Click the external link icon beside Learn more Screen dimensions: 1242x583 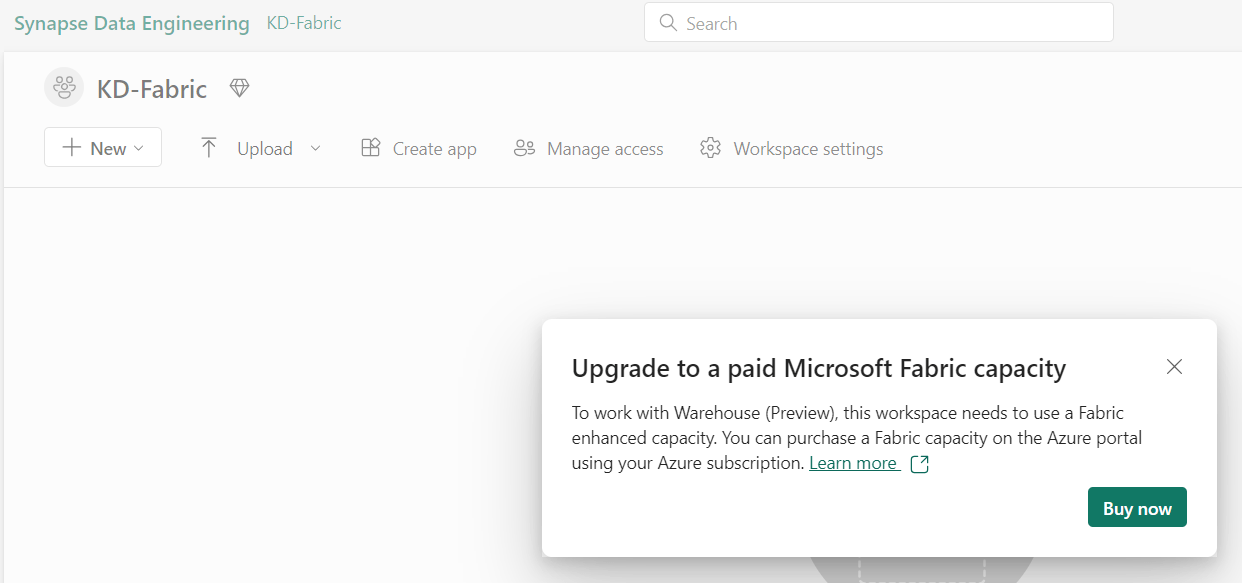pyautogui.click(x=920, y=464)
